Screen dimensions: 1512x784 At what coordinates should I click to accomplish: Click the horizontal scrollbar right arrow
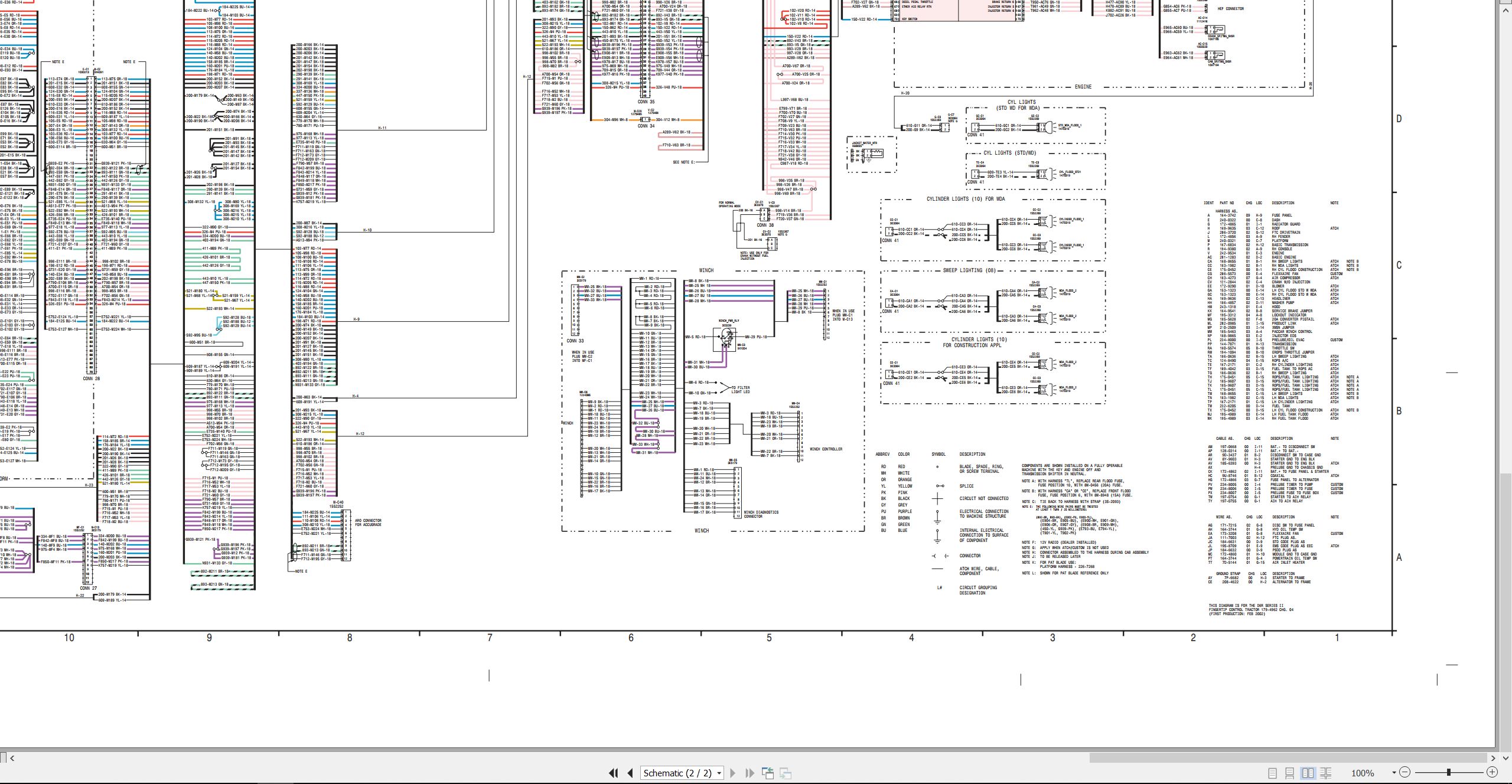pyautogui.click(x=1493, y=758)
